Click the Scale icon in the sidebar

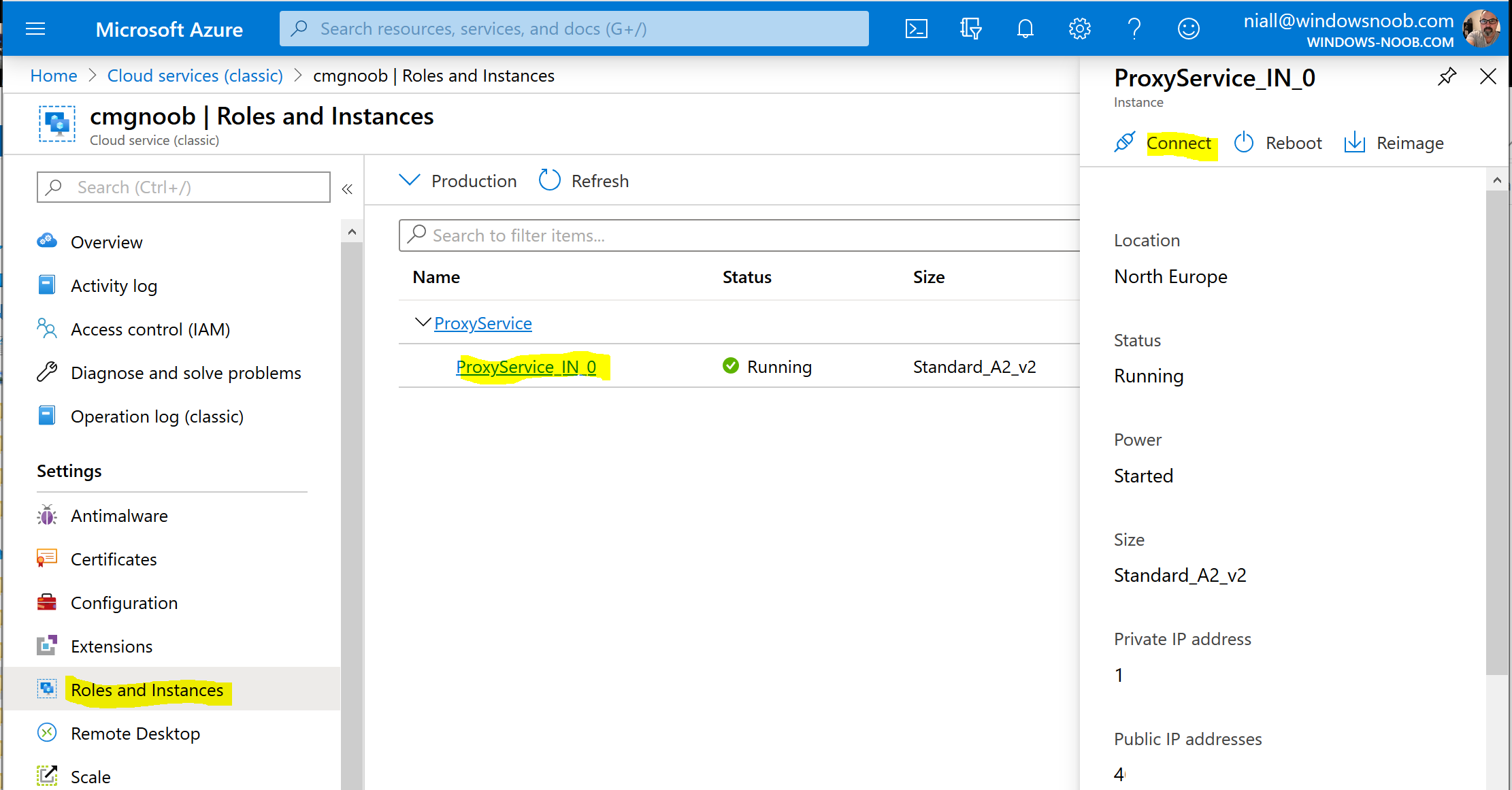pyautogui.click(x=47, y=776)
